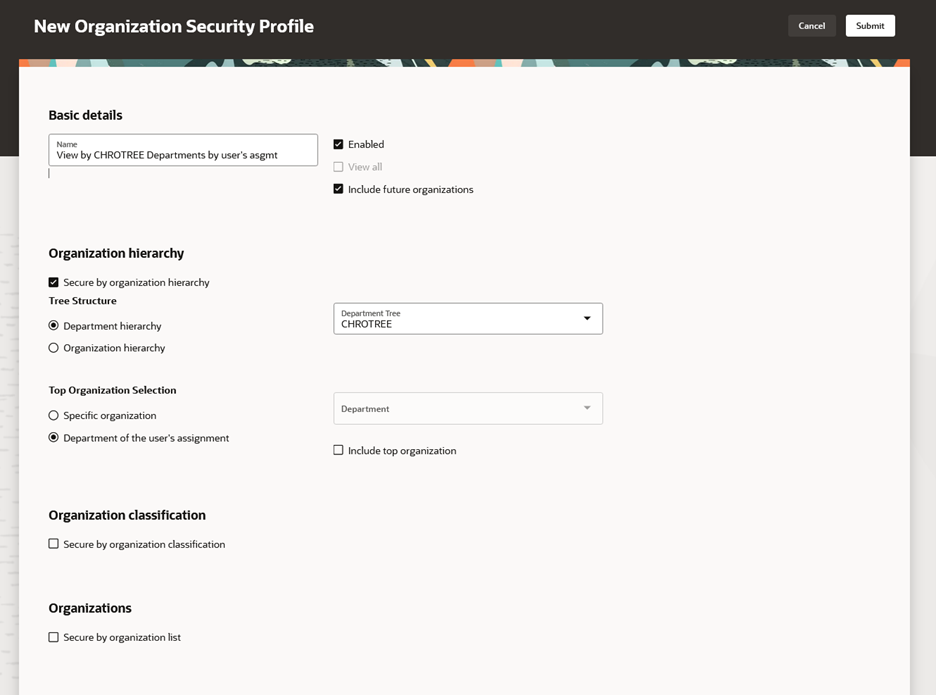Viewport: 936px width, 695px height.
Task: Uncheck the Enabled checkbox
Action: pyautogui.click(x=338, y=144)
